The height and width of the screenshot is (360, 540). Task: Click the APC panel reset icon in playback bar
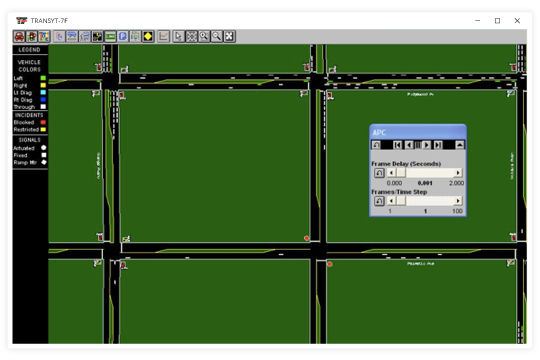pyautogui.click(x=376, y=145)
